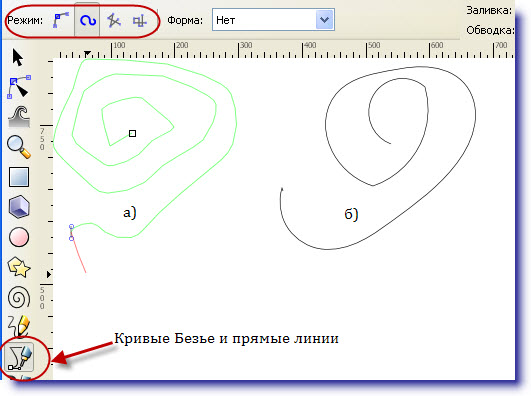Select the Pencil freehand tool

coord(19,326)
